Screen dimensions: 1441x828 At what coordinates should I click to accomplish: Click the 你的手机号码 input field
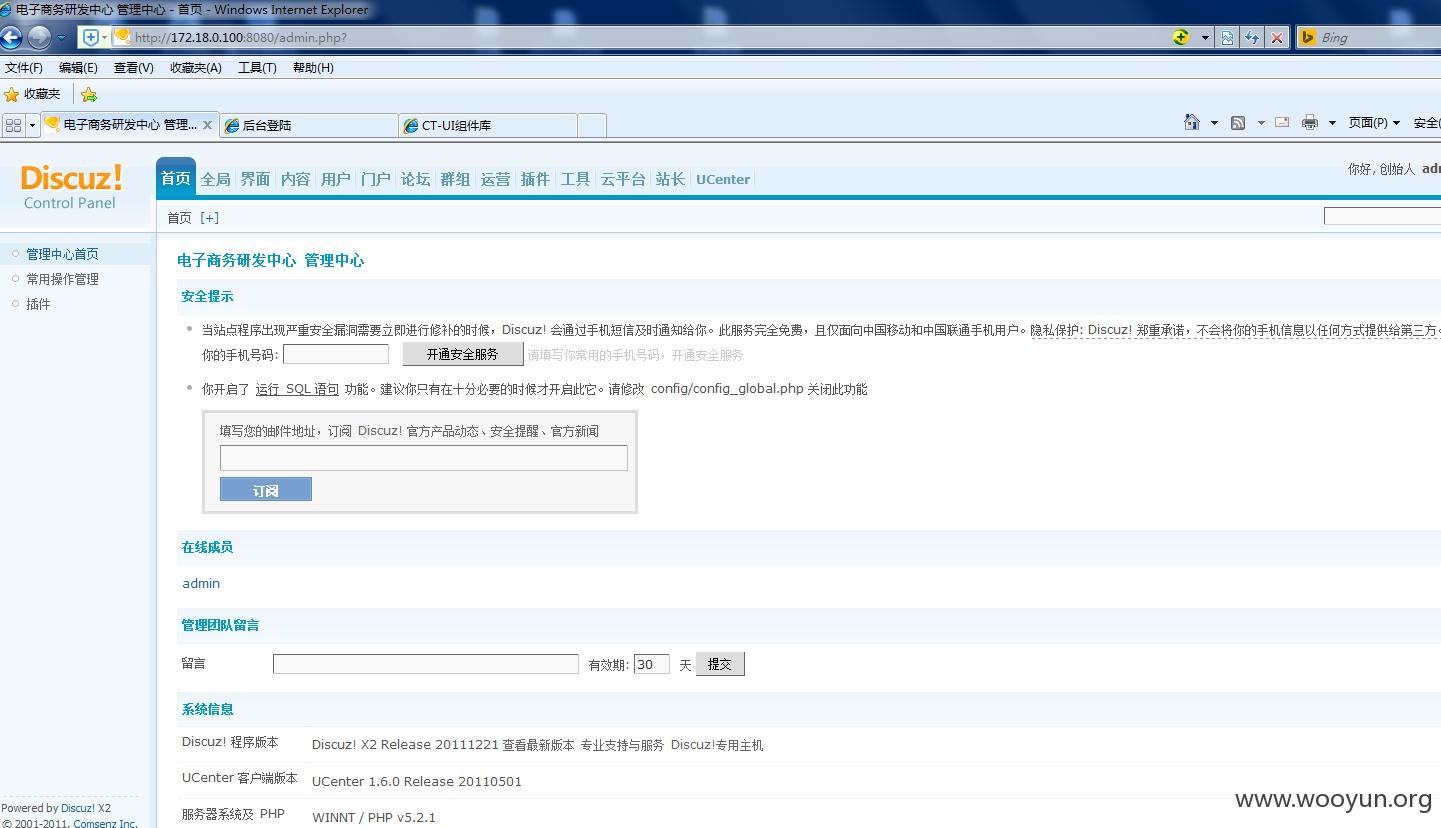336,354
